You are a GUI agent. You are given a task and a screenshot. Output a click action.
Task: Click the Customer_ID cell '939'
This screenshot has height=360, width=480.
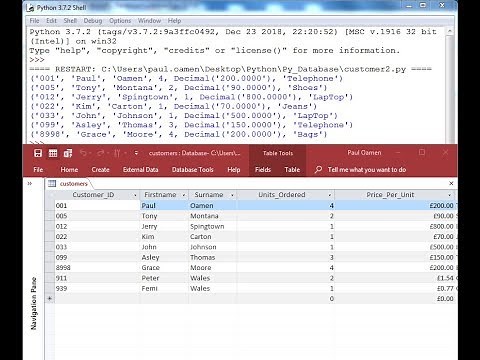tap(97, 288)
